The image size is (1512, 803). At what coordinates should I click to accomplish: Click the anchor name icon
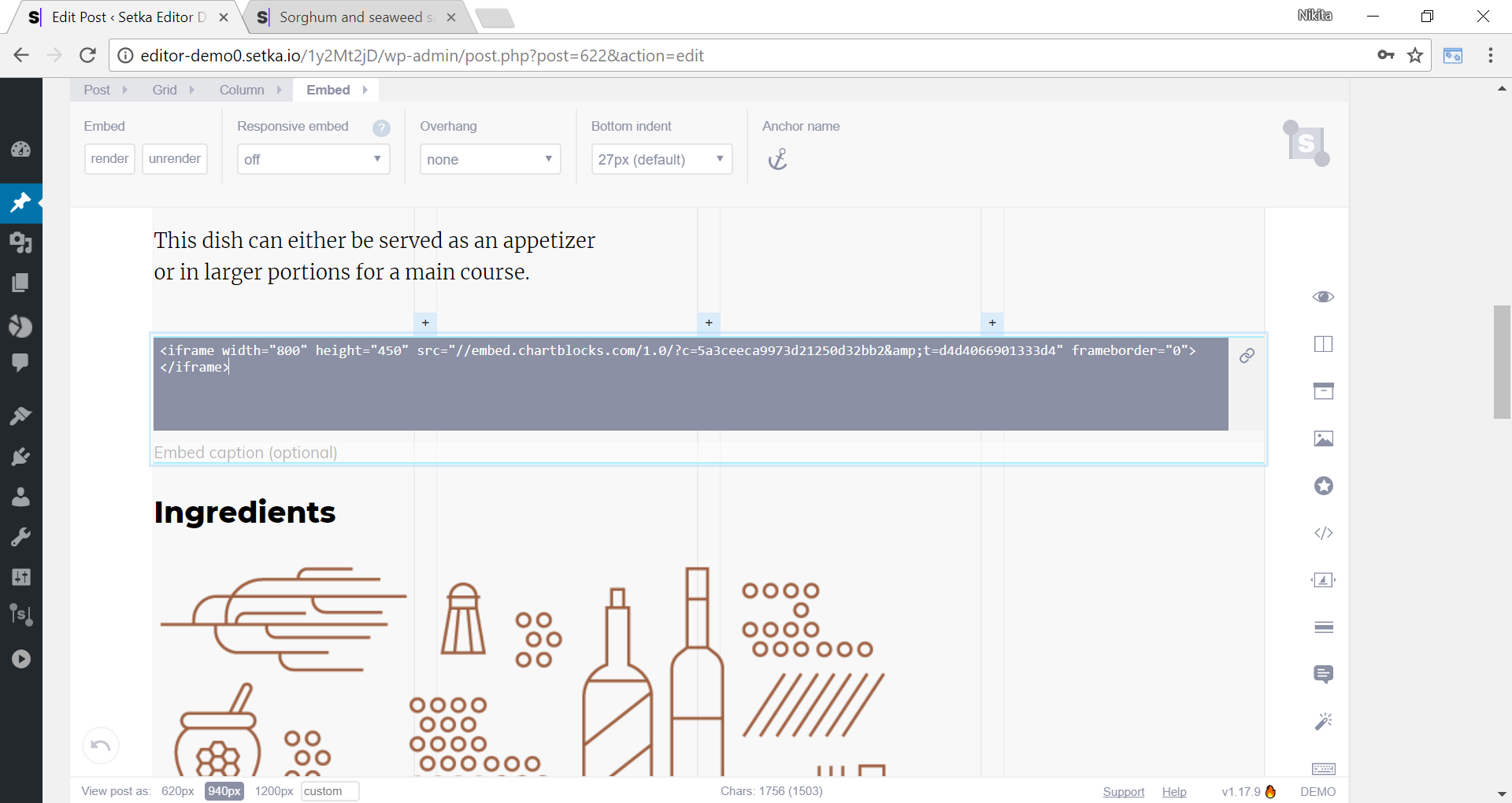(x=777, y=160)
